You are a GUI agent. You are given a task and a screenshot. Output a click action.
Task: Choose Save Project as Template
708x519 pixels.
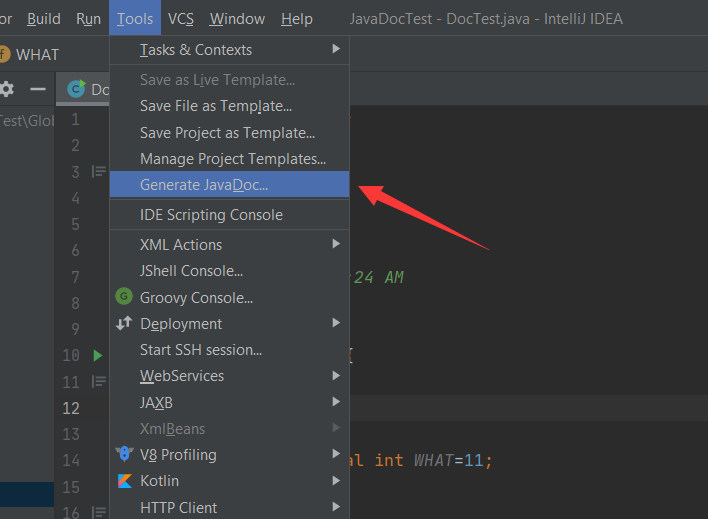[229, 133]
